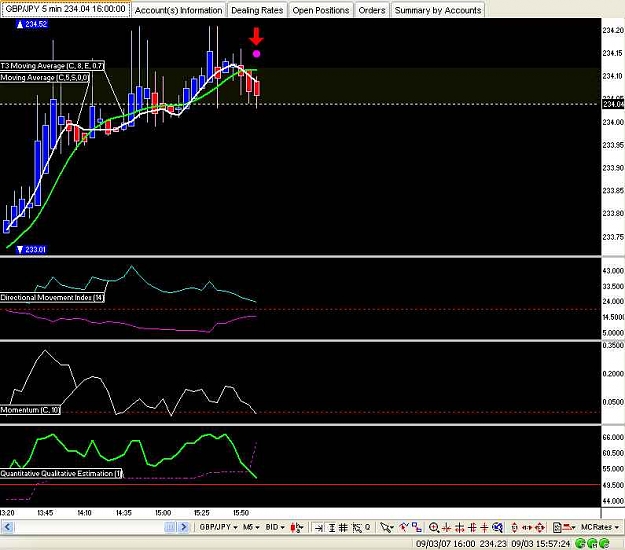Open the chart type candlestick dropdown icon

click(x=297, y=527)
